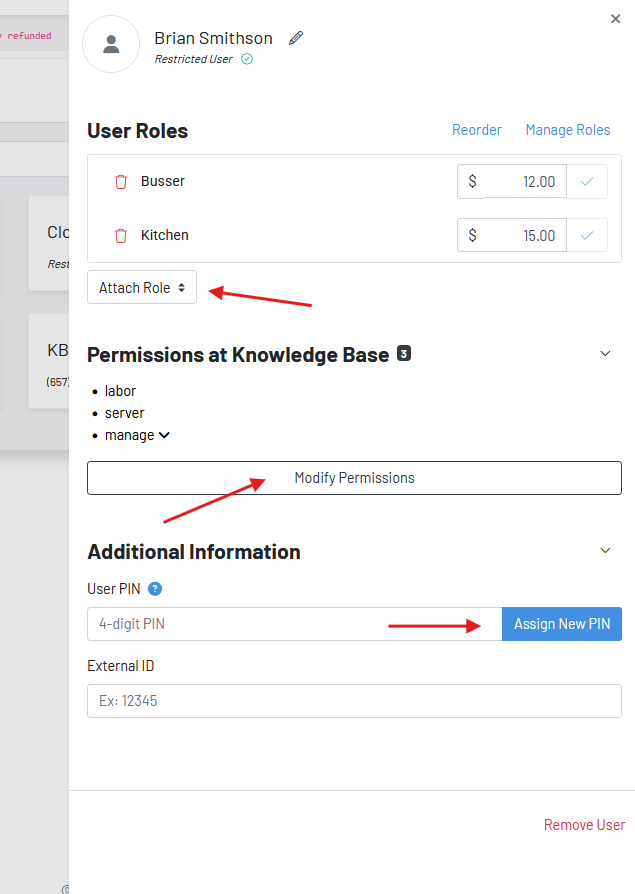Click the Restricted User verified check icon

[247, 59]
